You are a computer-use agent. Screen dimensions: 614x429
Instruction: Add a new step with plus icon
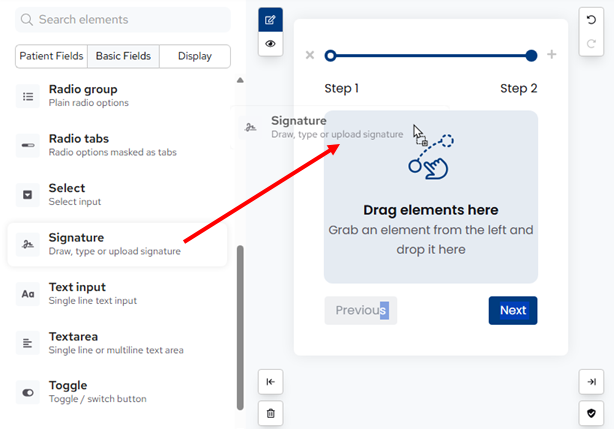552,55
